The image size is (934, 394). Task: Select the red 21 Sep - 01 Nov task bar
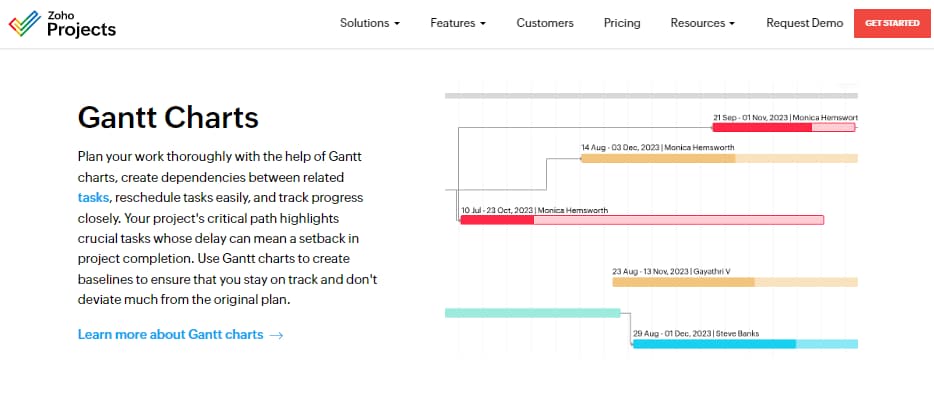[783, 127]
